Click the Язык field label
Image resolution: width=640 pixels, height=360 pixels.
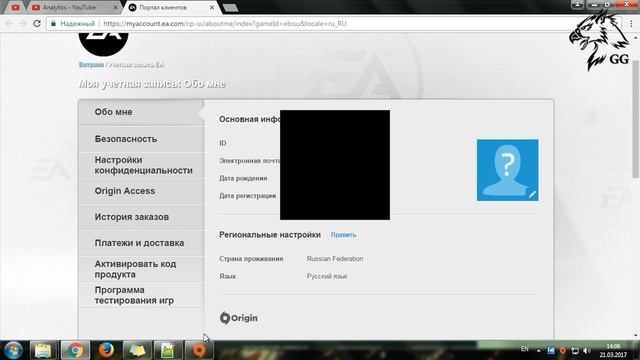(227, 276)
